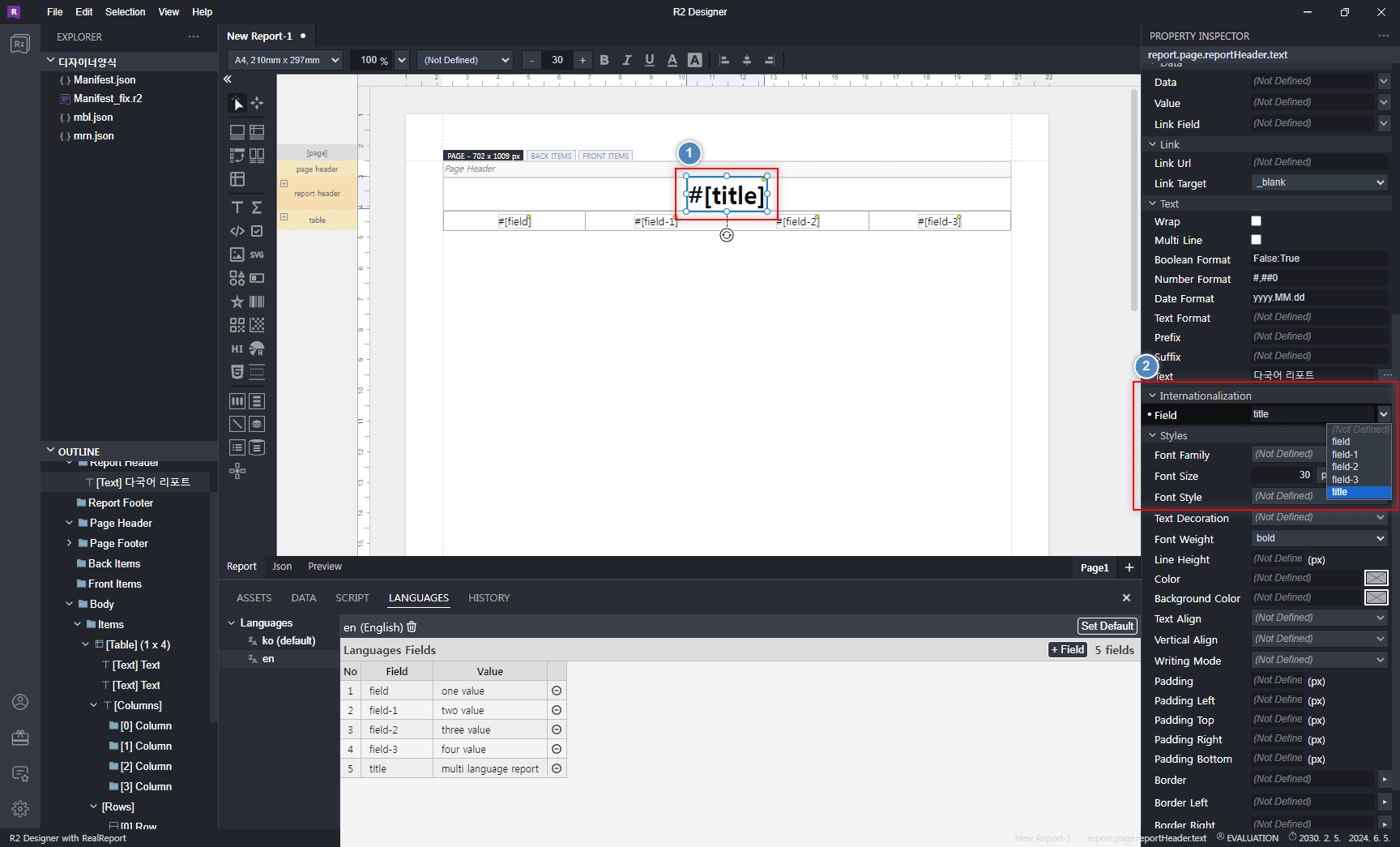Viewport: 1400px width, 847px height.
Task: Select the pointer selection tool
Action: click(237, 103)
